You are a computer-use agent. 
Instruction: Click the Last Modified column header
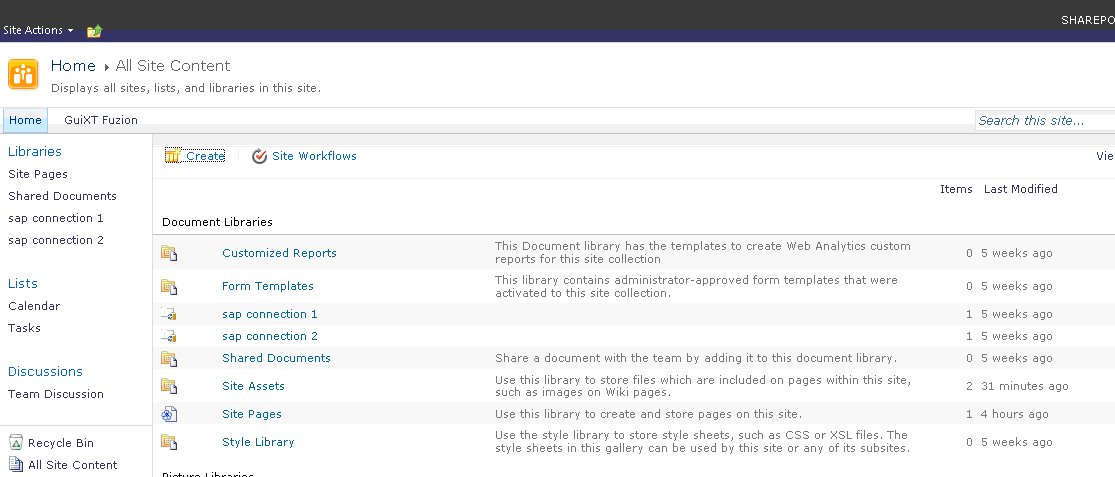pos(1021,189)
